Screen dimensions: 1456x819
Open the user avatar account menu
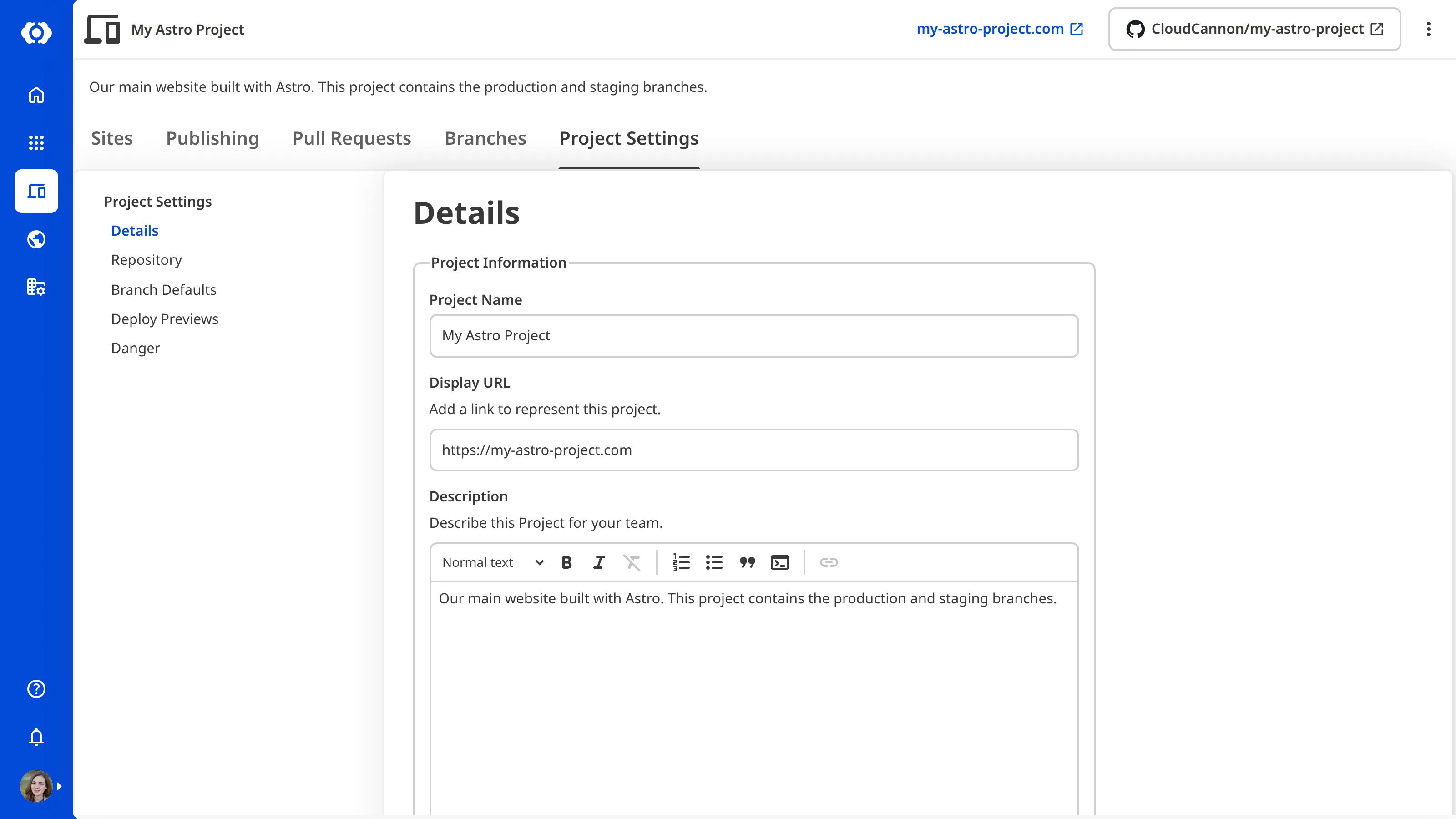(x=36, y=786)
